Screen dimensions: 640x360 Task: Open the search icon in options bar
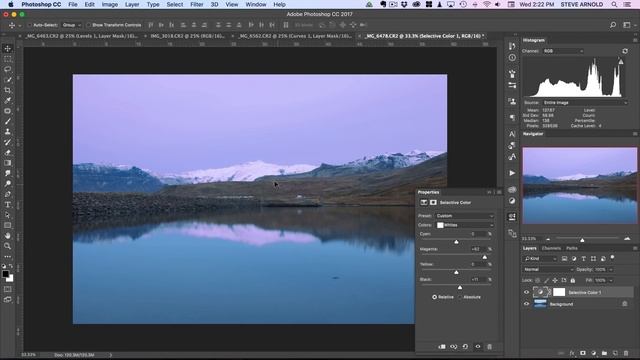pyautogui.click(x=613, y=25)
